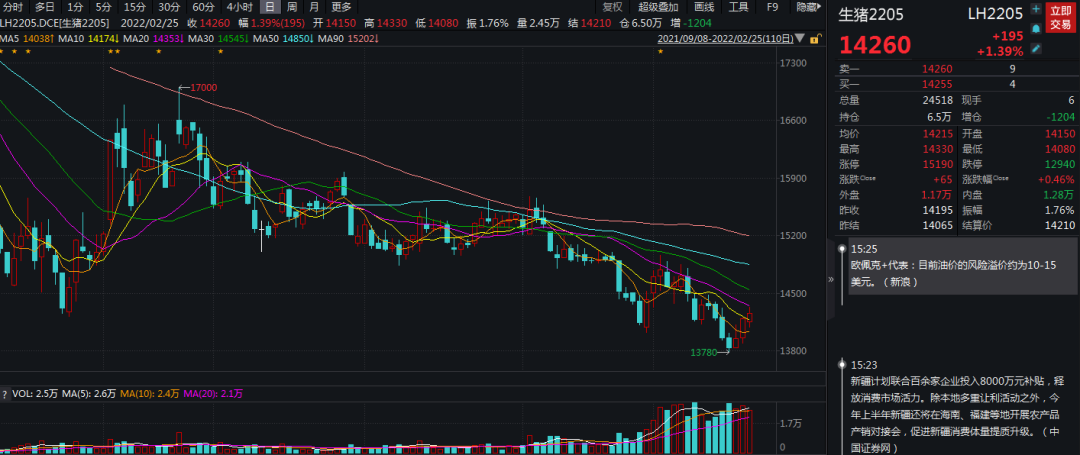Click the 立即交易 trade button
This screenshot has width=1080, height=455.
[1060, 19]
